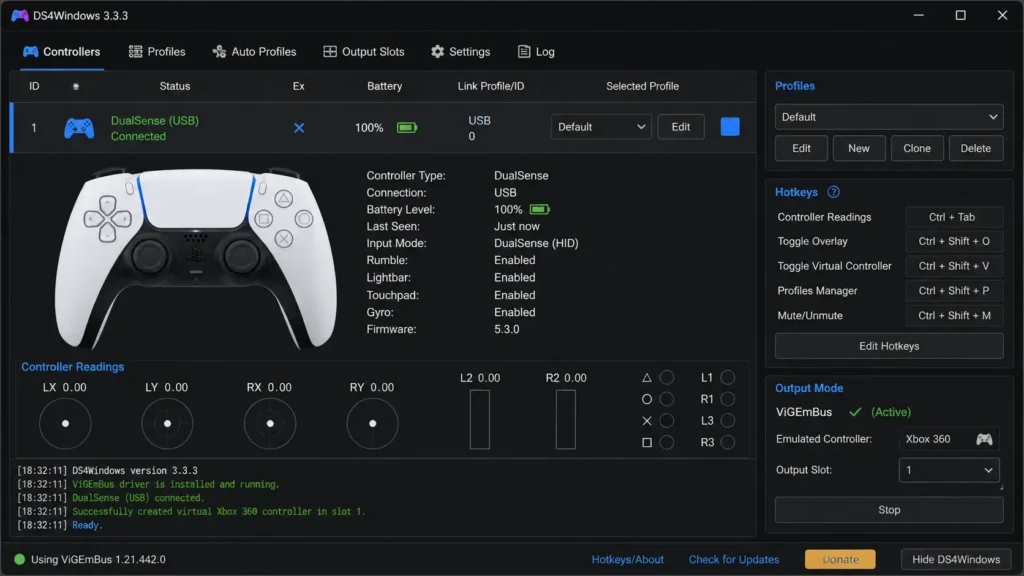
Task: Click the lightbar blue color swatch
Action: [x=730, y=127]
